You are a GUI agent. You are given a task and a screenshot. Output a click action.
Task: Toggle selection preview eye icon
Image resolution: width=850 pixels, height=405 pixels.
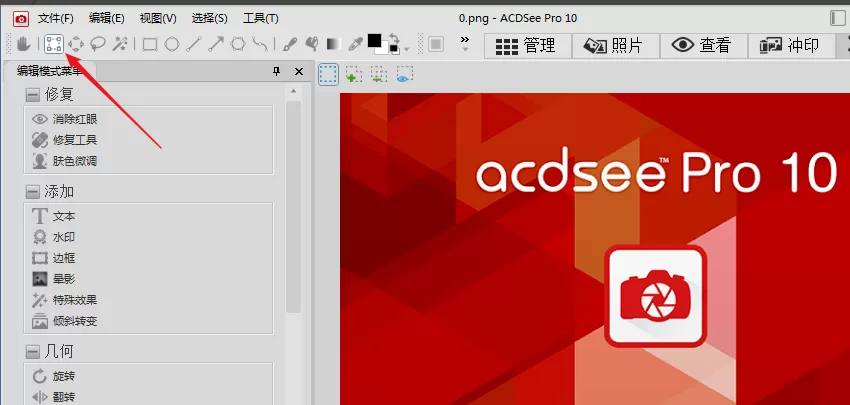point(404,74)
